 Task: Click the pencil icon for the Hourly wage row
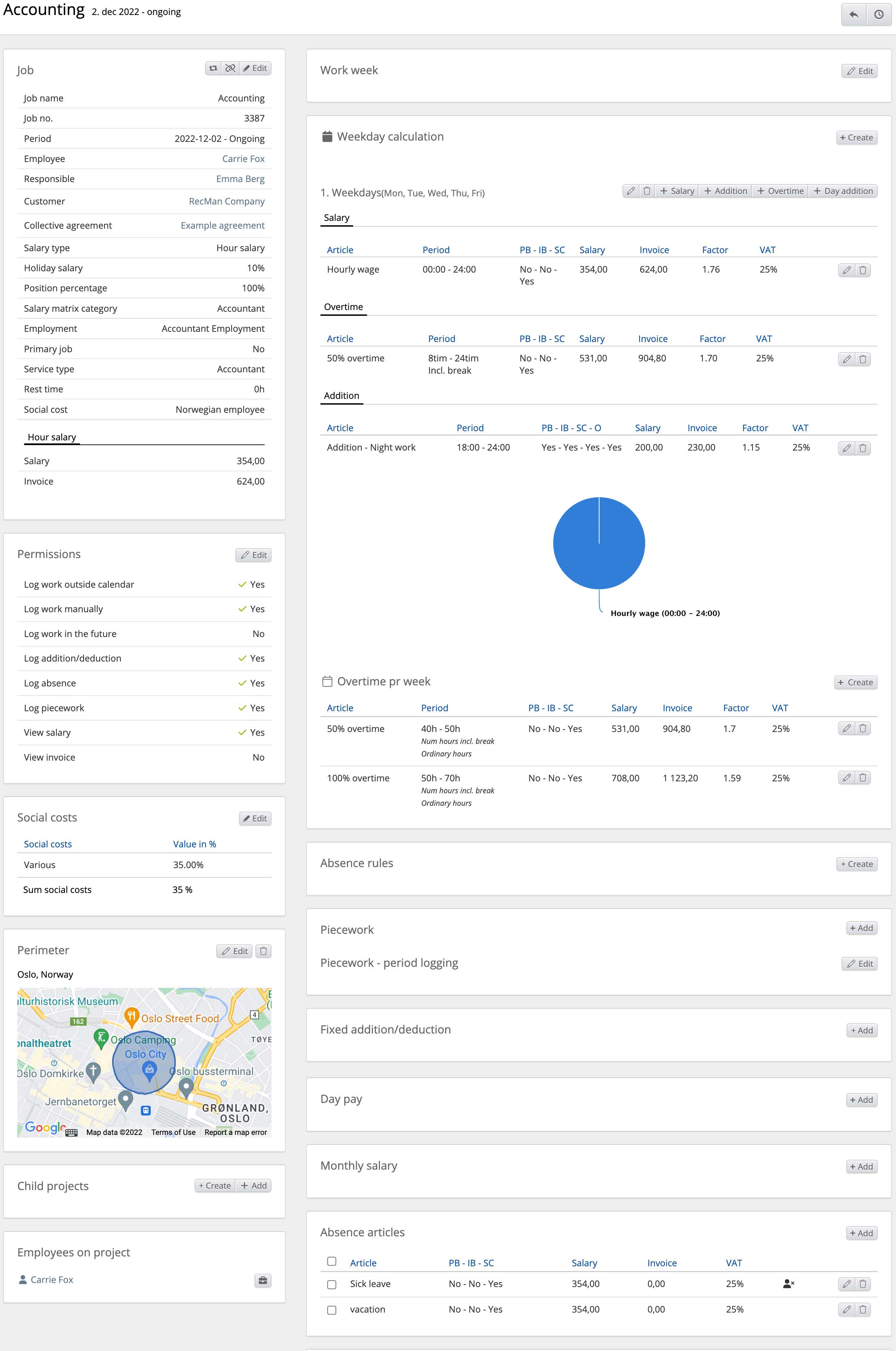click(x=847, y=270)
